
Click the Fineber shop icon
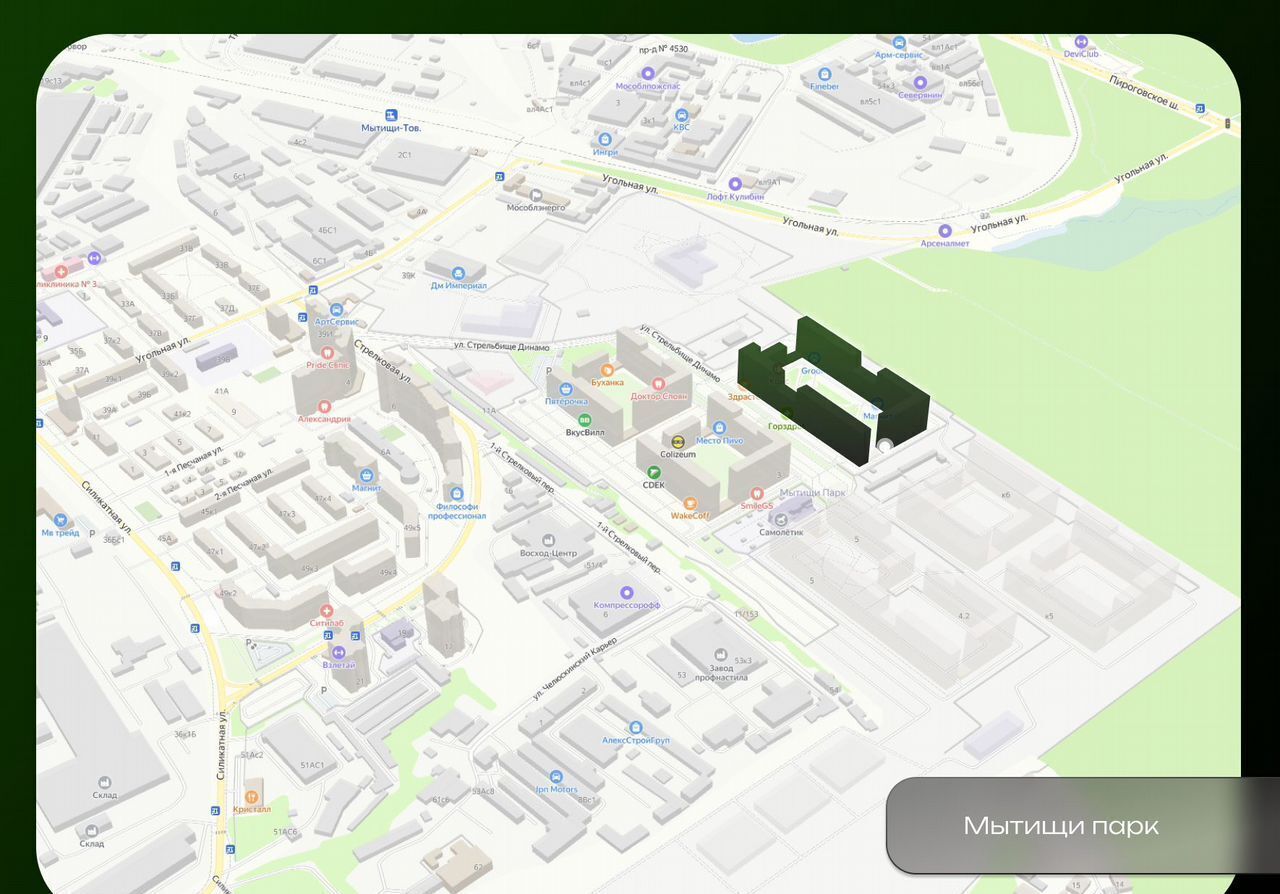coord(824,73)
